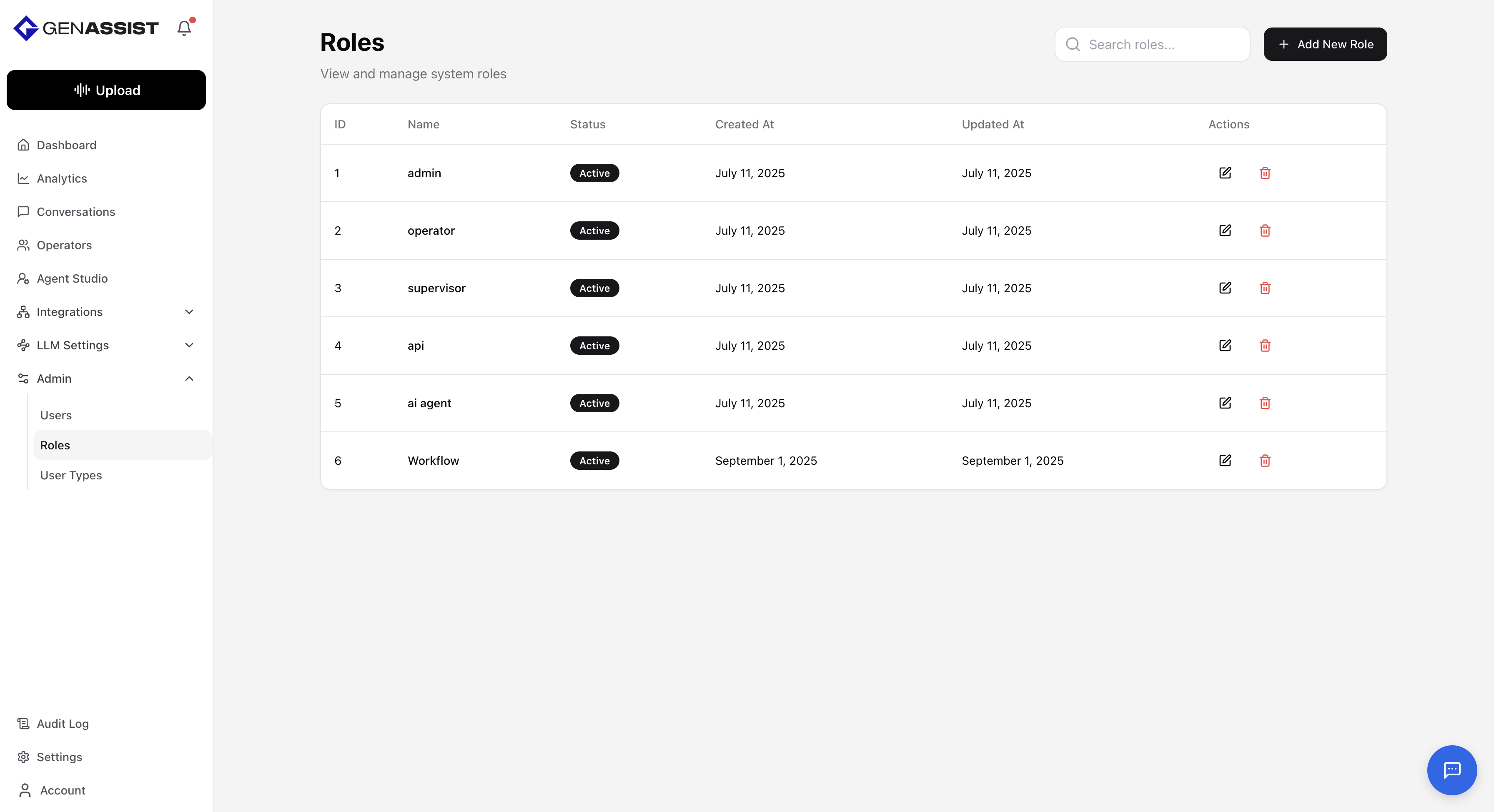The width and height of the screenshot is (1494, 812).
Task: Open Users under Admin
Action: (56, 415)
